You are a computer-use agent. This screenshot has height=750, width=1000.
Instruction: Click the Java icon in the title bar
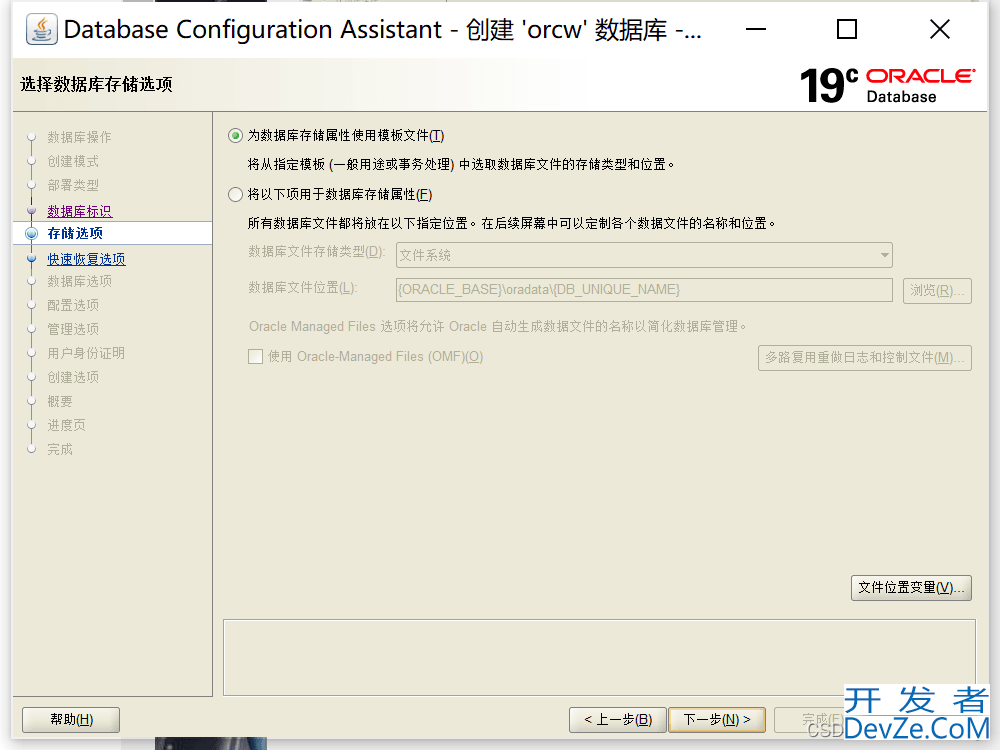42,29
